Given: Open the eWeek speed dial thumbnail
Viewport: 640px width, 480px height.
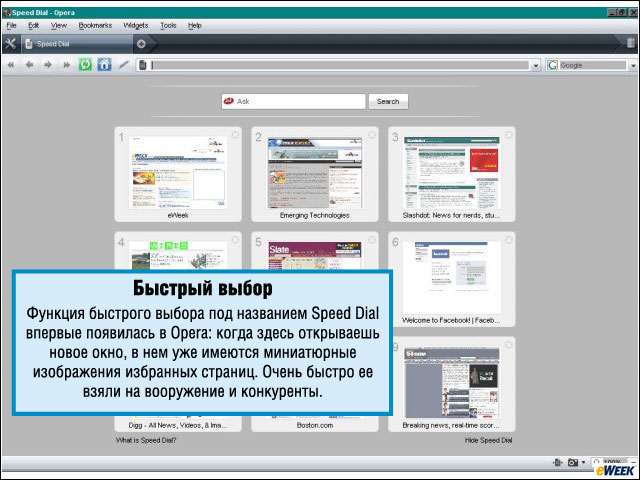Looking at the screenshot, I should pos(178,172).
